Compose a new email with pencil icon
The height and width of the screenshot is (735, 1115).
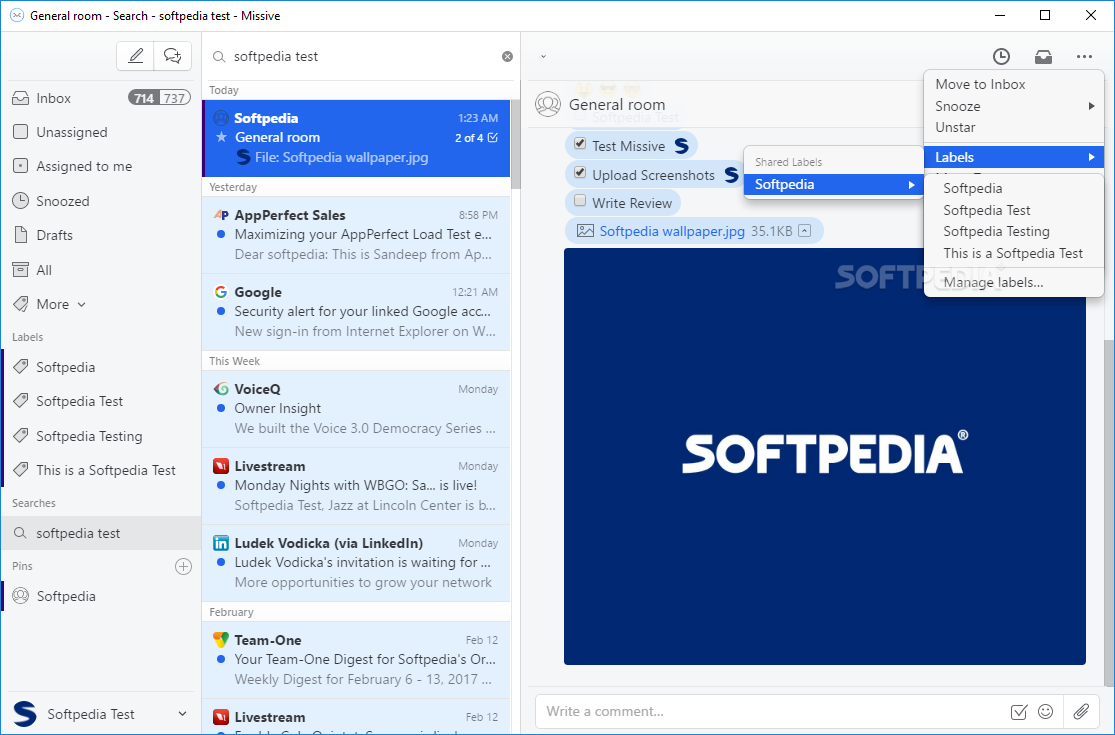tap(135, 55)
